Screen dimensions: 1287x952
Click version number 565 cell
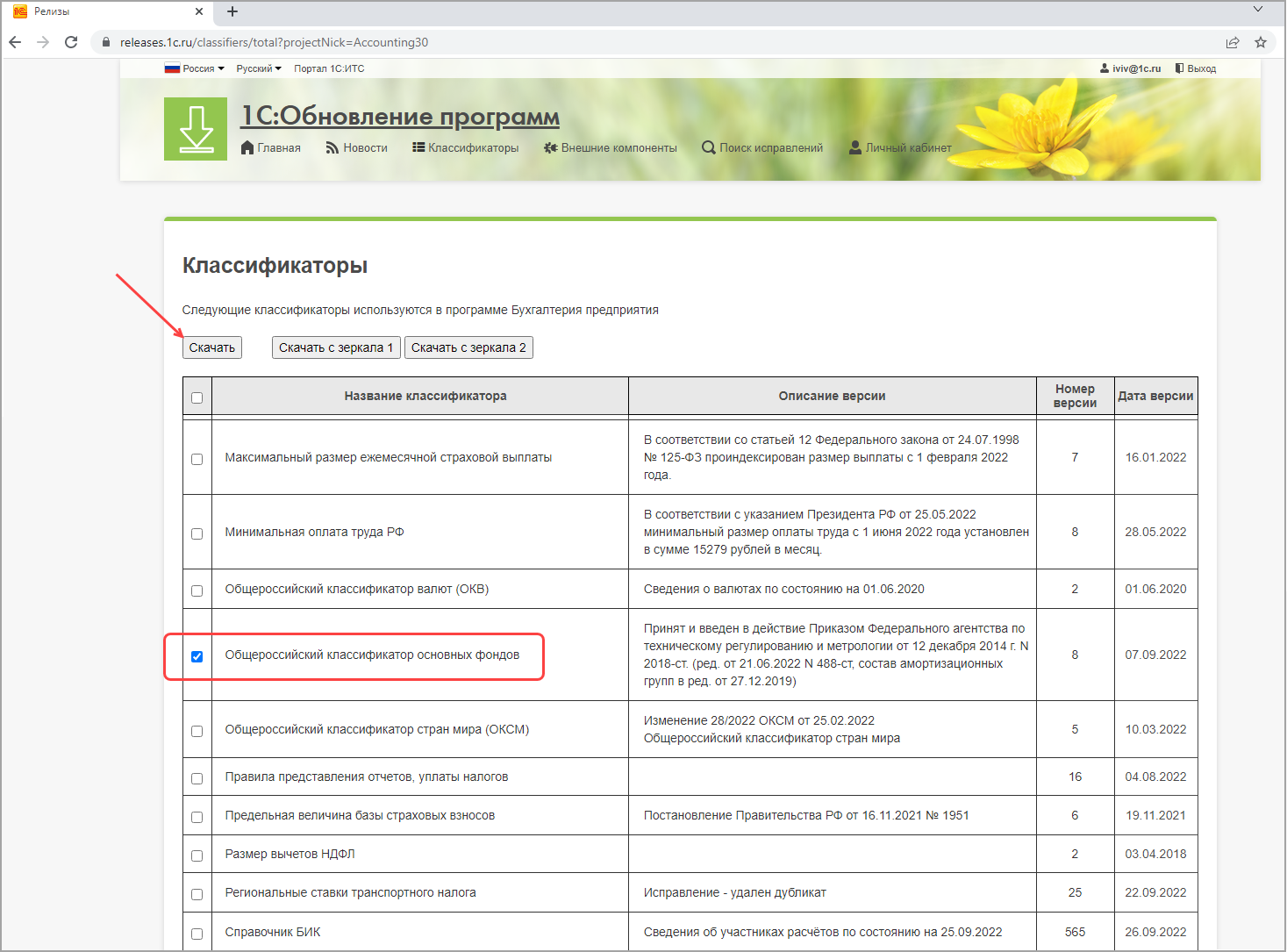point(1075,932)
